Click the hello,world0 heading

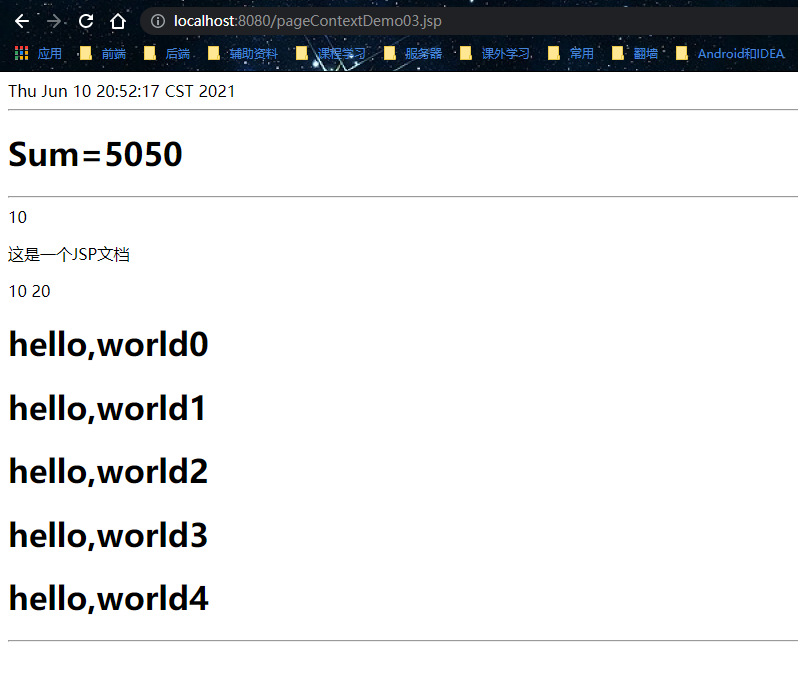tap(108, 345)
